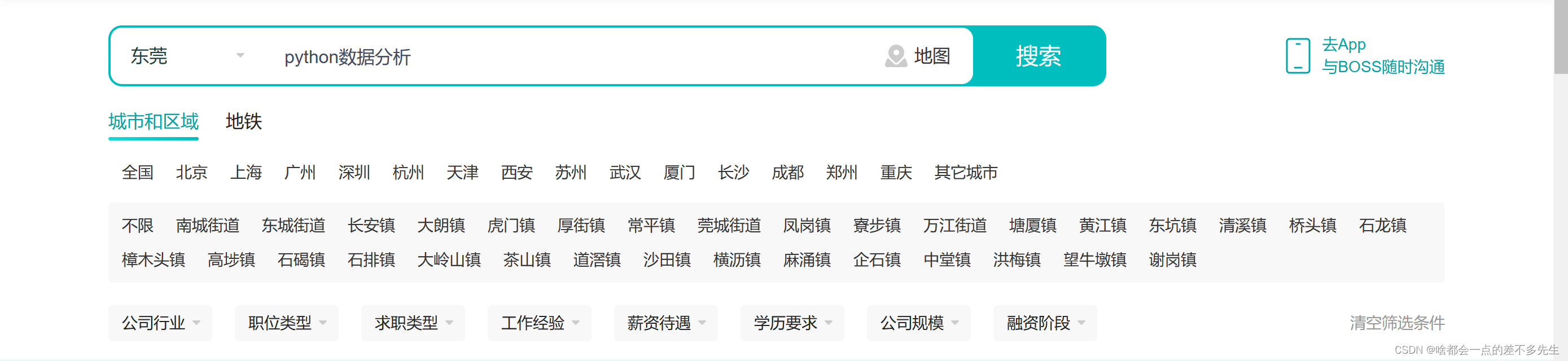Filter by district 万江街道
Image resolution: width=1568 pixels, height=361 pixels.
[x=955, y=225]
